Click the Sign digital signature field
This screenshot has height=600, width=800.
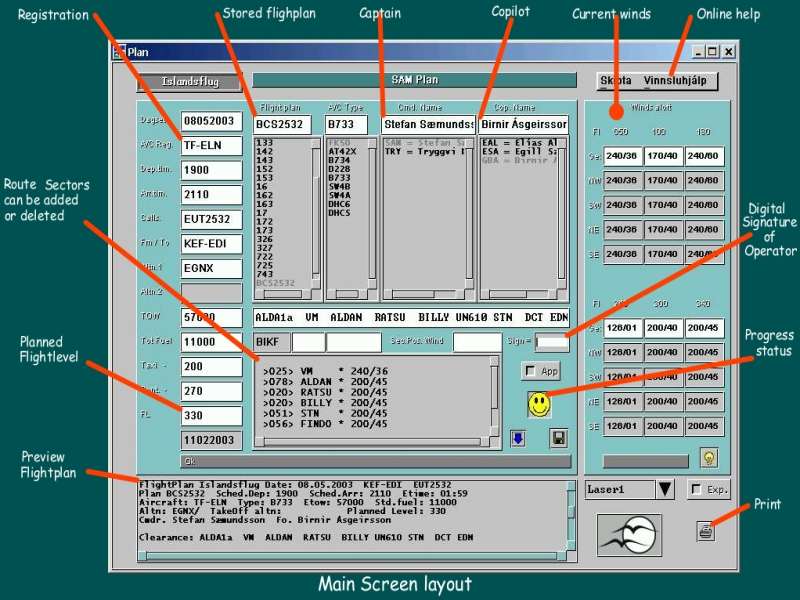click(551, 343)
